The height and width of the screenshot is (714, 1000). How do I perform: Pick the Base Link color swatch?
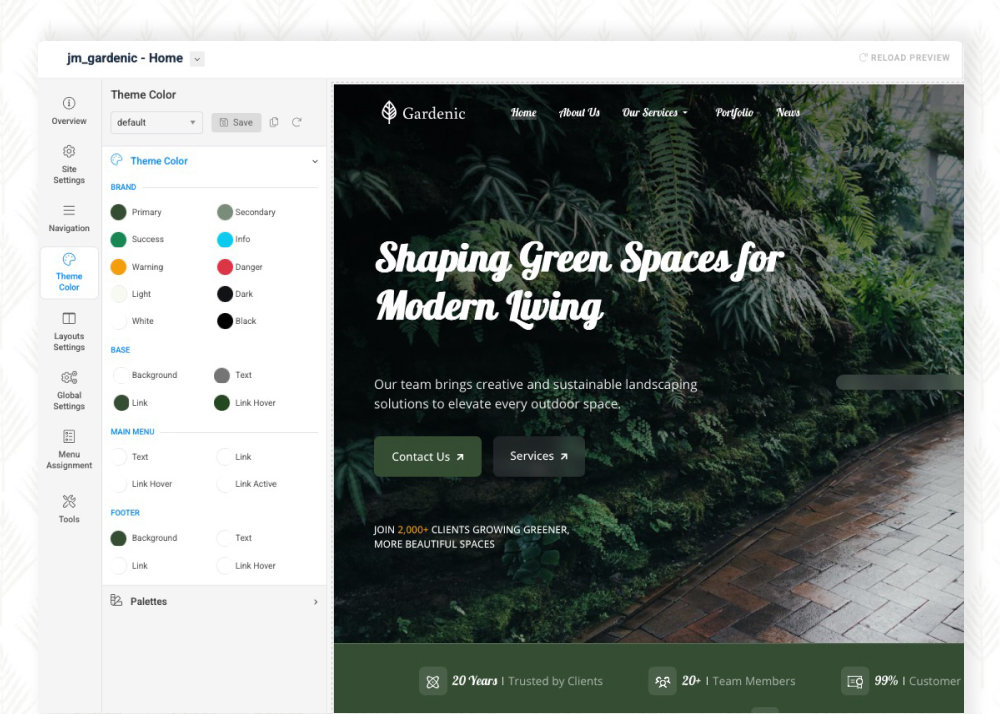coord(121,403)
